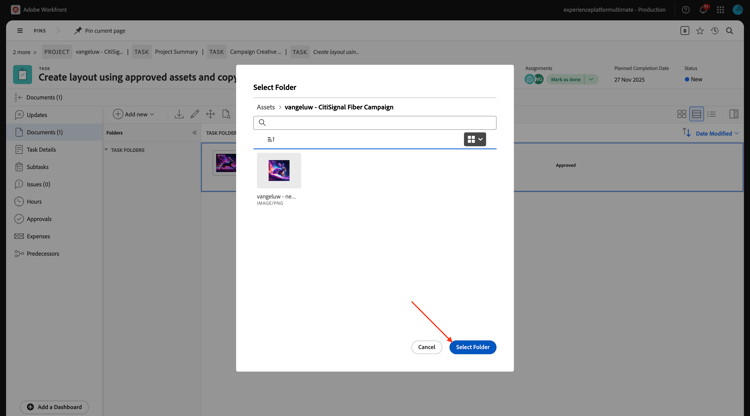Switch to standard list view

696,114
